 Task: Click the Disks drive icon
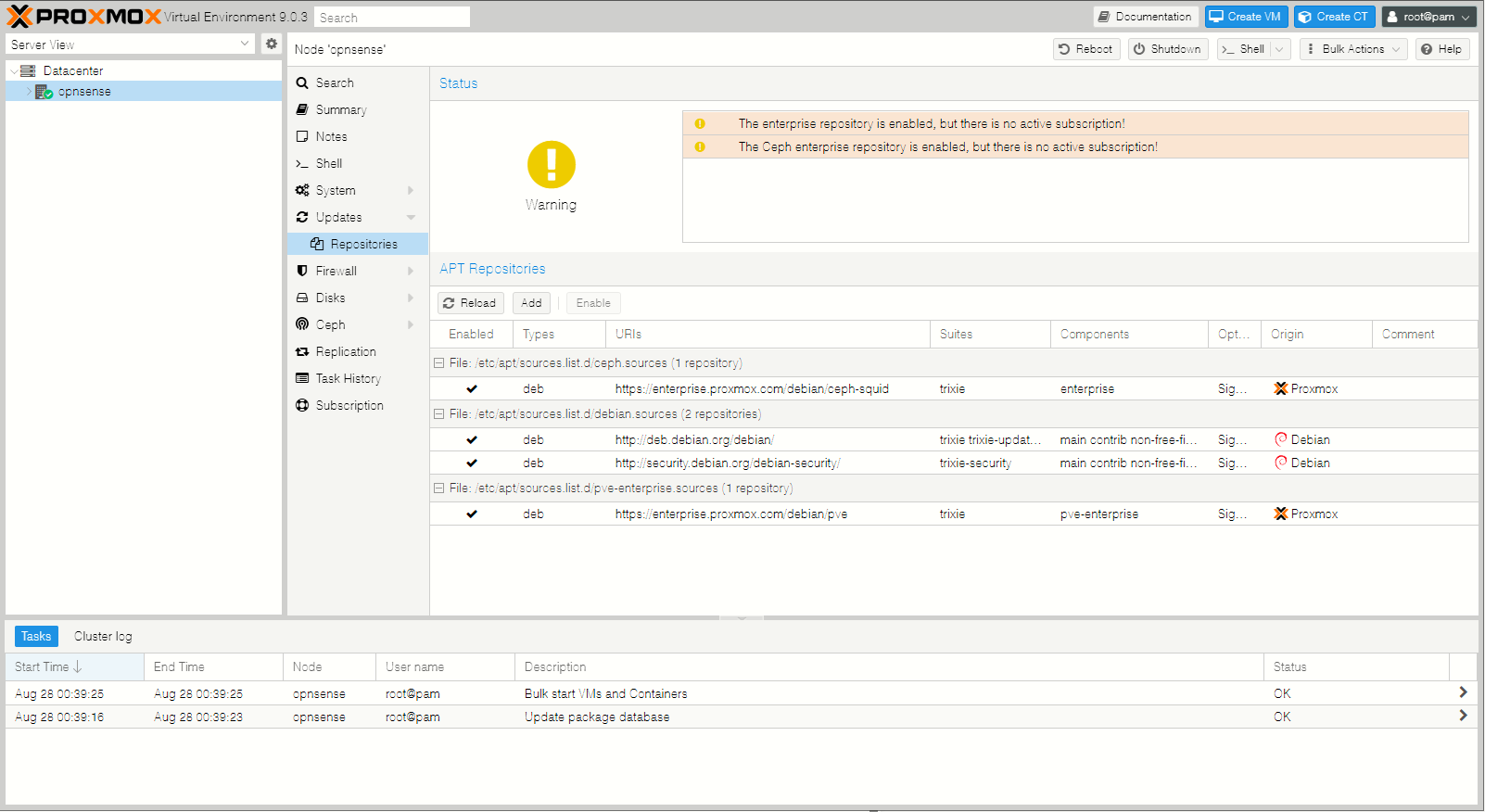(302, 298)
